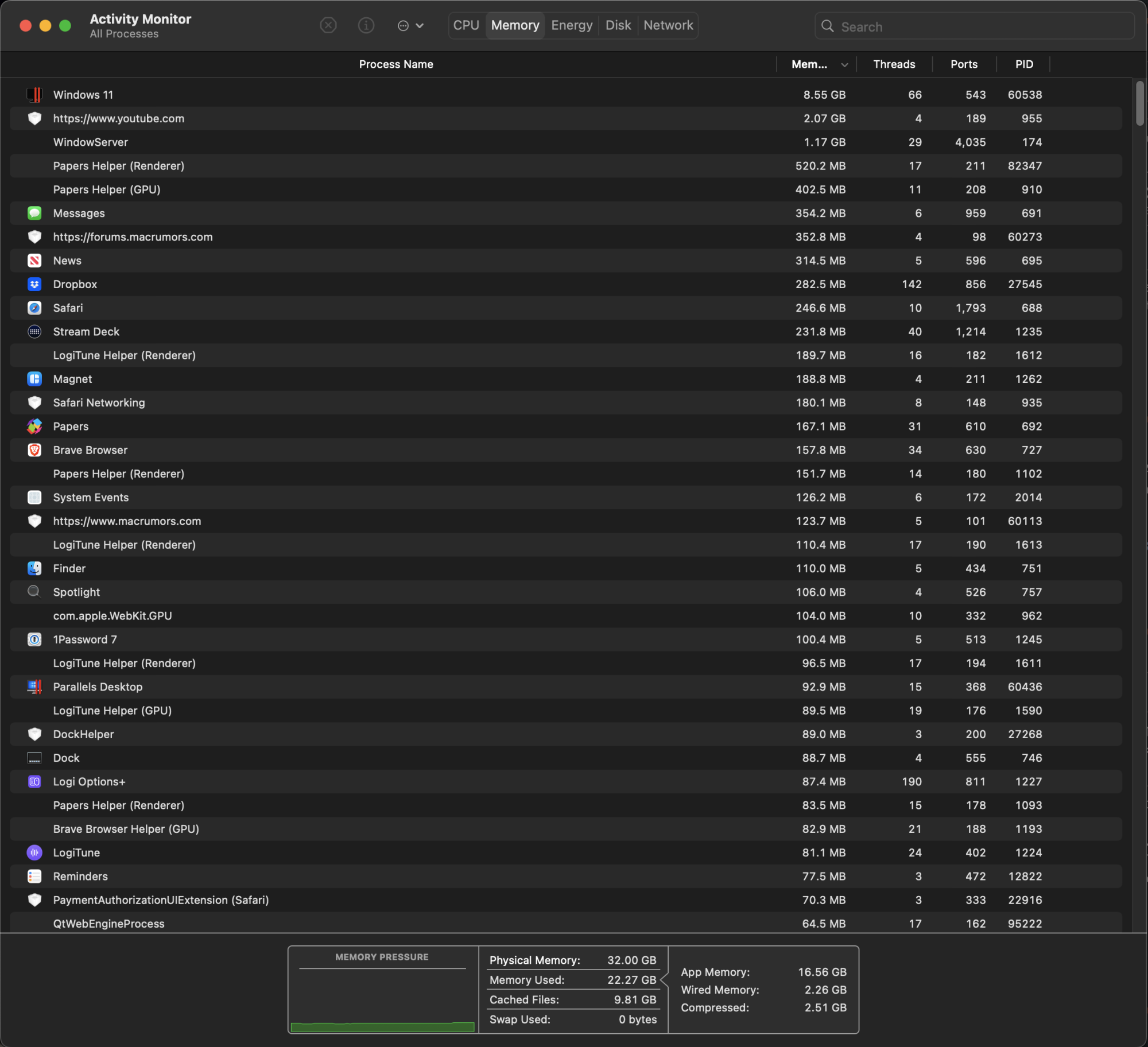Select the Messages app icon
This screenshot has width=1148, height=1047.
pos(34,213)
